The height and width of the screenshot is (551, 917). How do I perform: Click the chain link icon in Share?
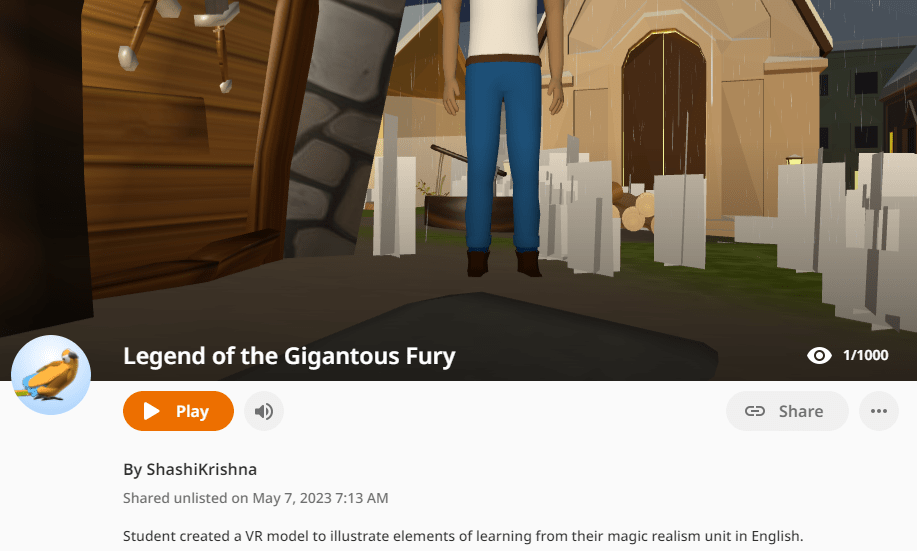click(x=754, y=411)
